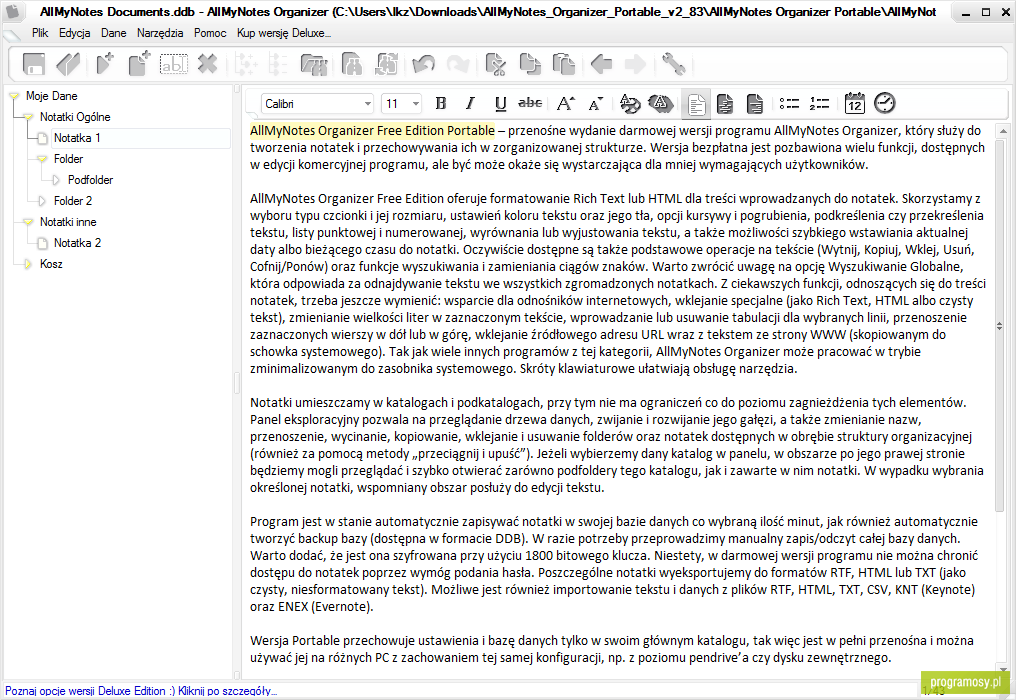Open the Edycja menu
1016x700 pixels.
click(x=75, y=33)
